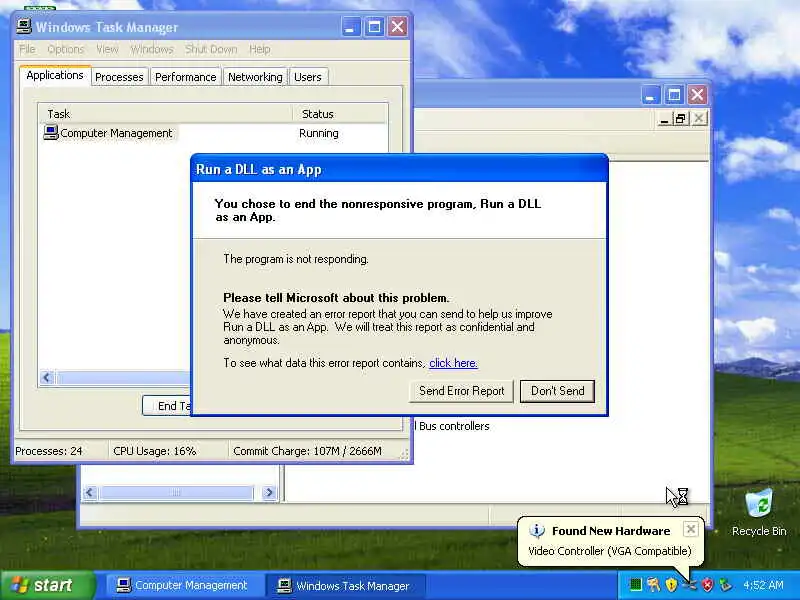Click Send Error Report
The height and width of the screenshot is (600, 800).
point(461,391)
